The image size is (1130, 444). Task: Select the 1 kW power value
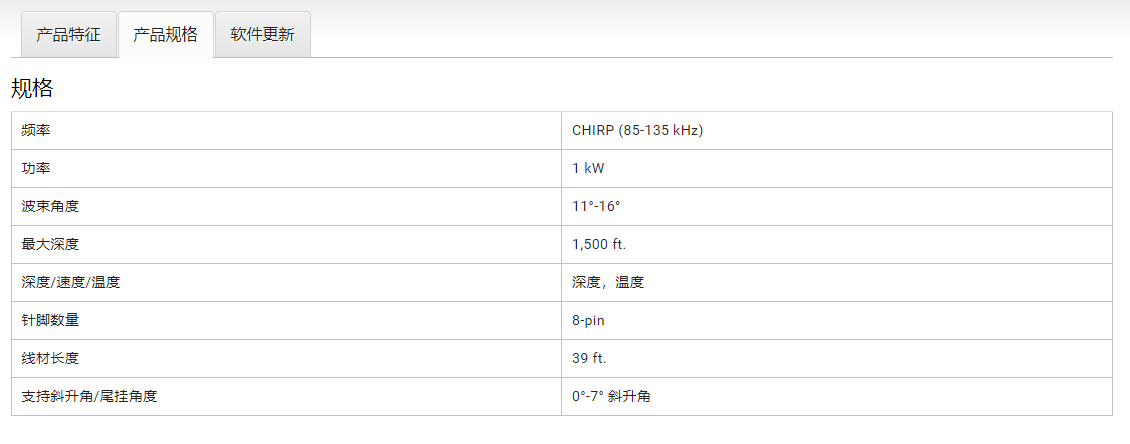[588, 169]
